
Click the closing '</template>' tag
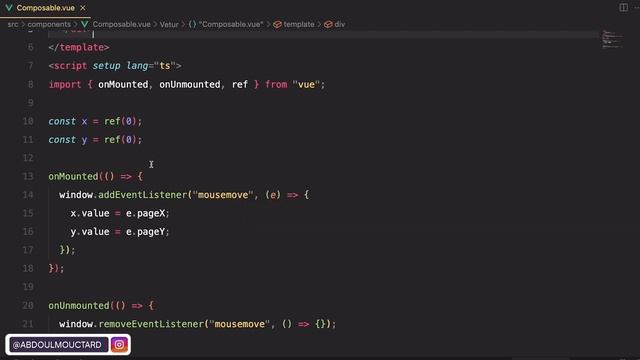point(79,47)
